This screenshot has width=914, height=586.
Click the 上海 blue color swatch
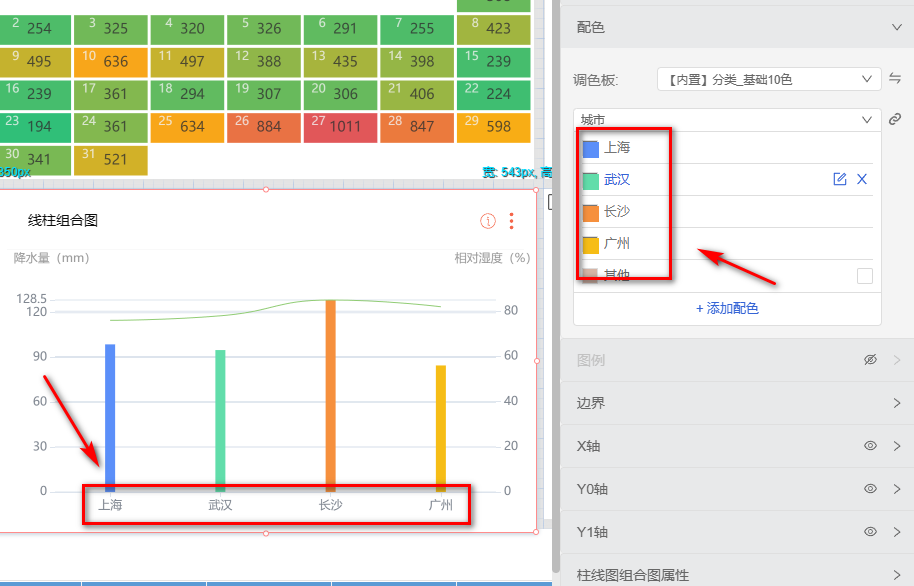591,149
